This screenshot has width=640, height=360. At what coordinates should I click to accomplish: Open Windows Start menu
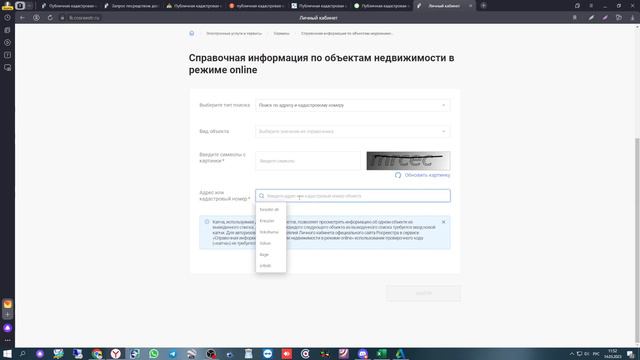[7, 353]
